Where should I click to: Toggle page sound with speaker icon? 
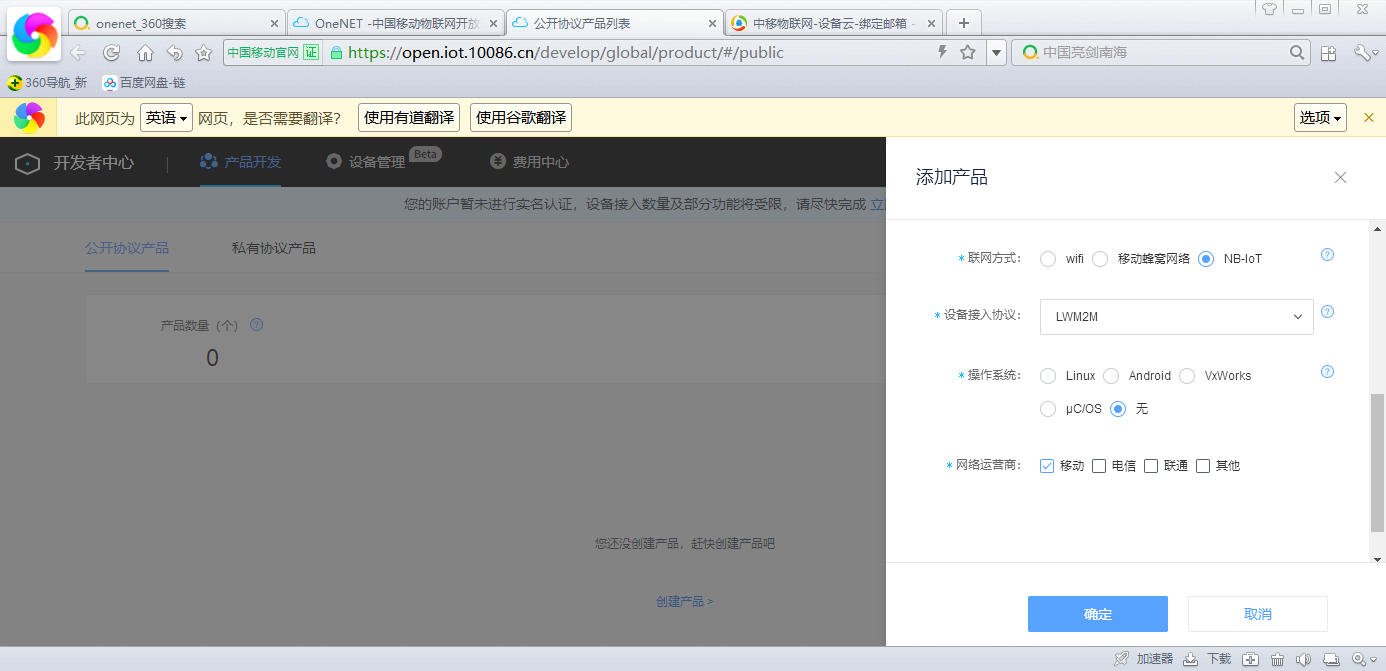tap(1303, 659)
